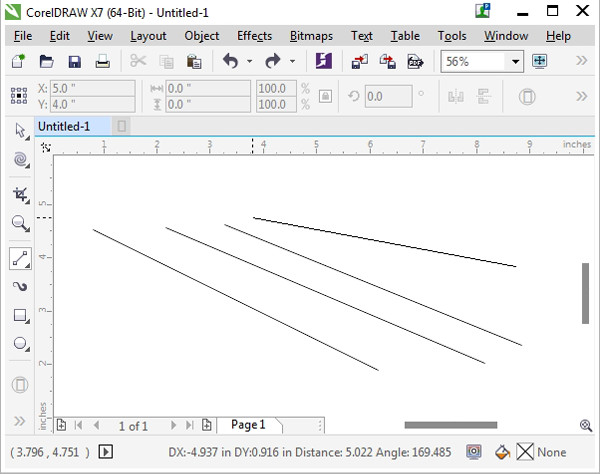
Task: Click the None outline swatch
Action: (525, 452)
